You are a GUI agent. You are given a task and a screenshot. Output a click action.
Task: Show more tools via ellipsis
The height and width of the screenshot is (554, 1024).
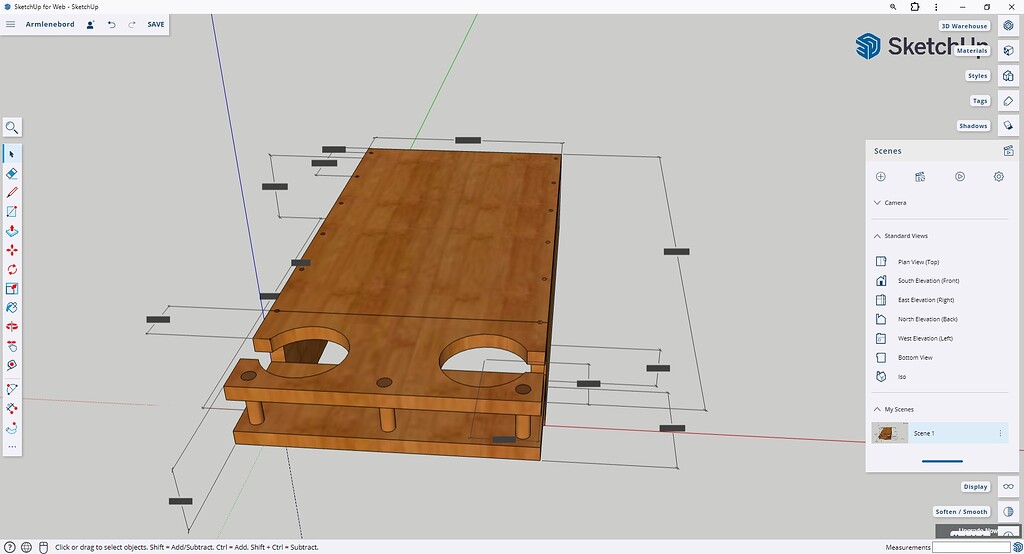(x=12, y=448)
